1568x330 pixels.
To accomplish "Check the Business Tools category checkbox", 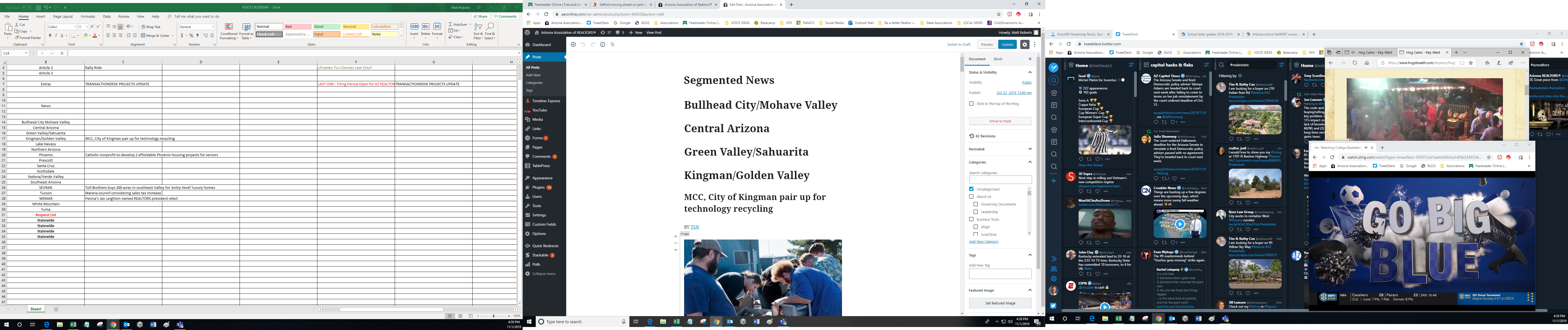I will click(x=972, y=219).
